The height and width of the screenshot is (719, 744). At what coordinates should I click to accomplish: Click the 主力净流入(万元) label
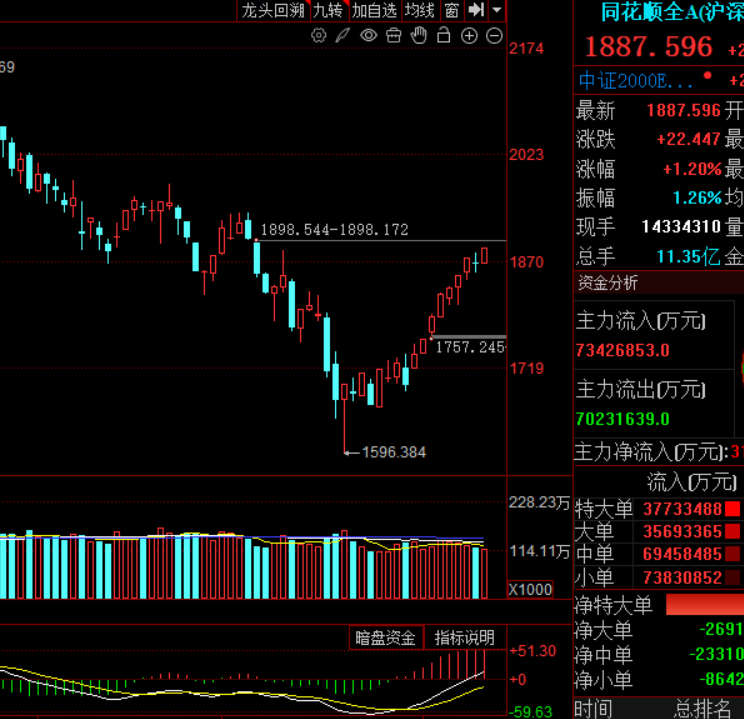tap(651, 452)
